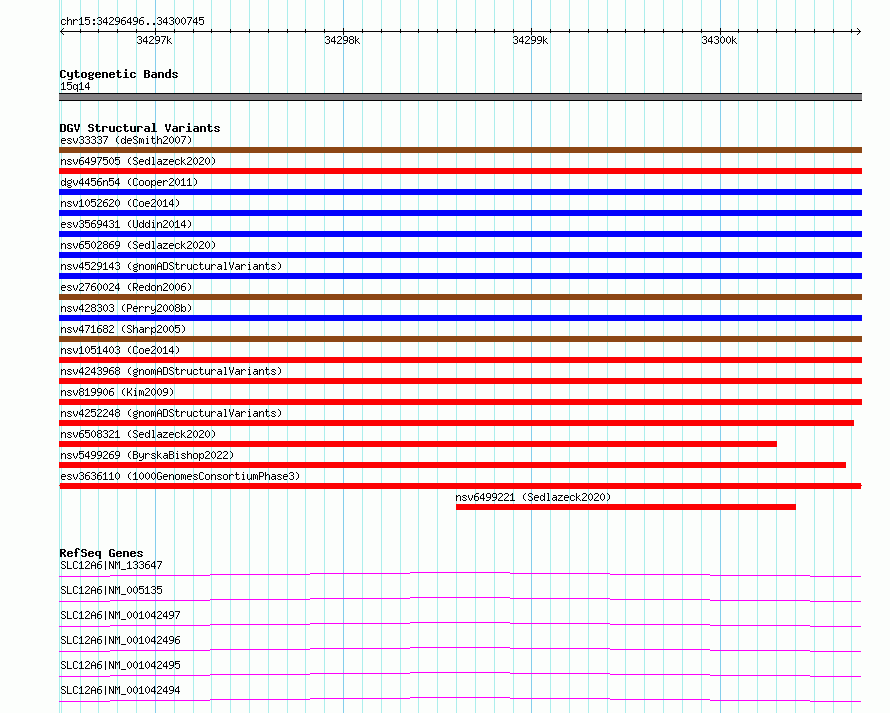This screenshot has width=890, height=713.
Task: Click the chr15:34296496..34300745 coordinate label
Action: (x=132, y=21)
